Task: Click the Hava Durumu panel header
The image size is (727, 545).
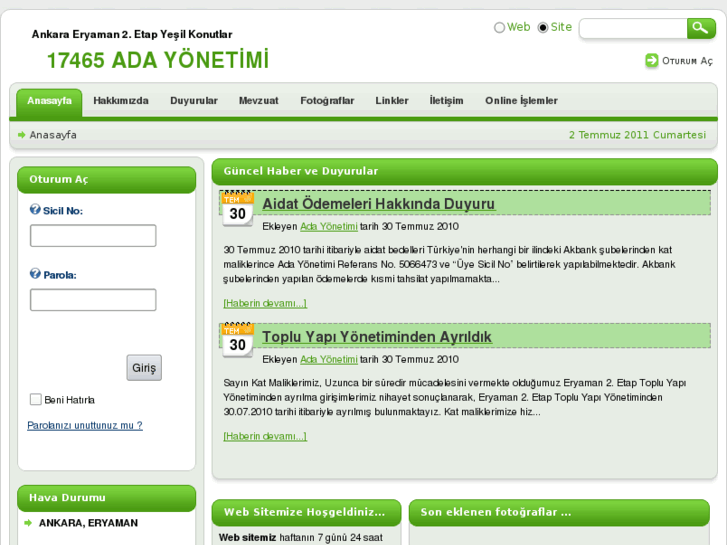Action: 107,498
